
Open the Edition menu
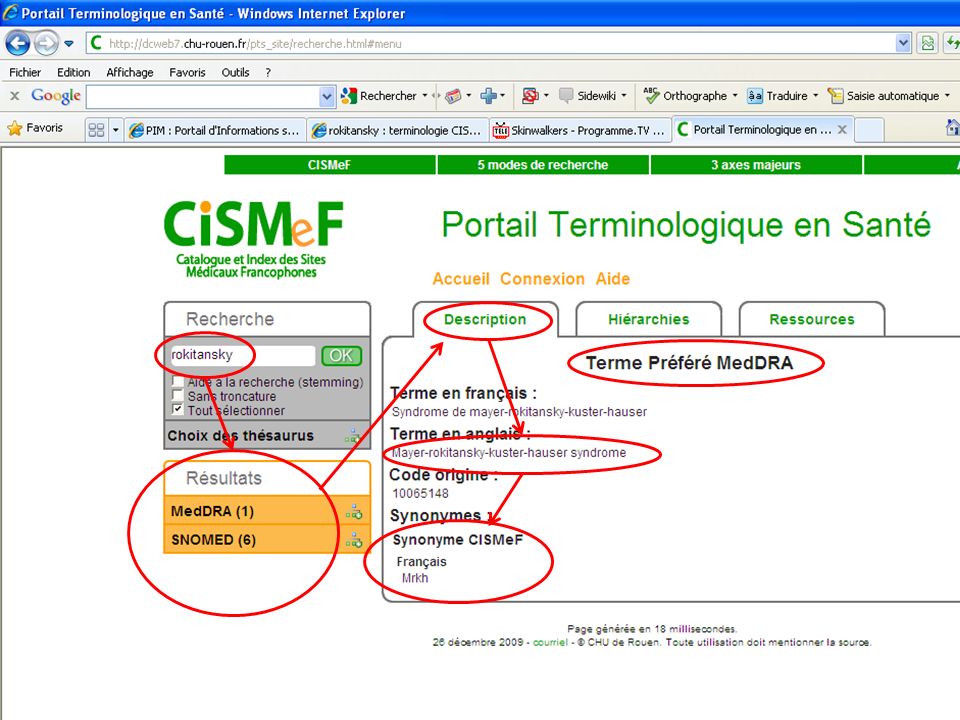pyautogui.click(x=73, y=72)
